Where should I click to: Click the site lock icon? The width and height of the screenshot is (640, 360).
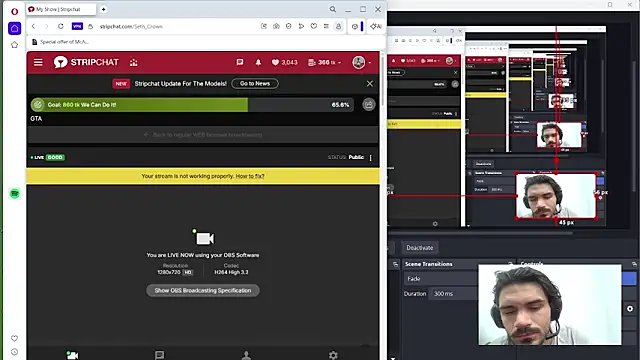pos(91,26)
